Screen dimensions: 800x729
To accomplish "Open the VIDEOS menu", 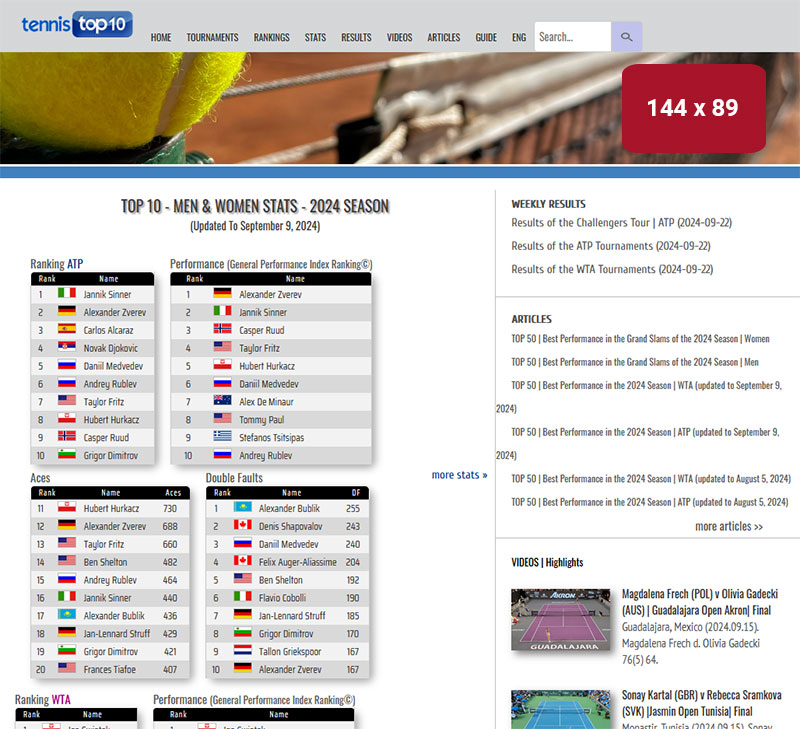I will [x=399, y=37].
